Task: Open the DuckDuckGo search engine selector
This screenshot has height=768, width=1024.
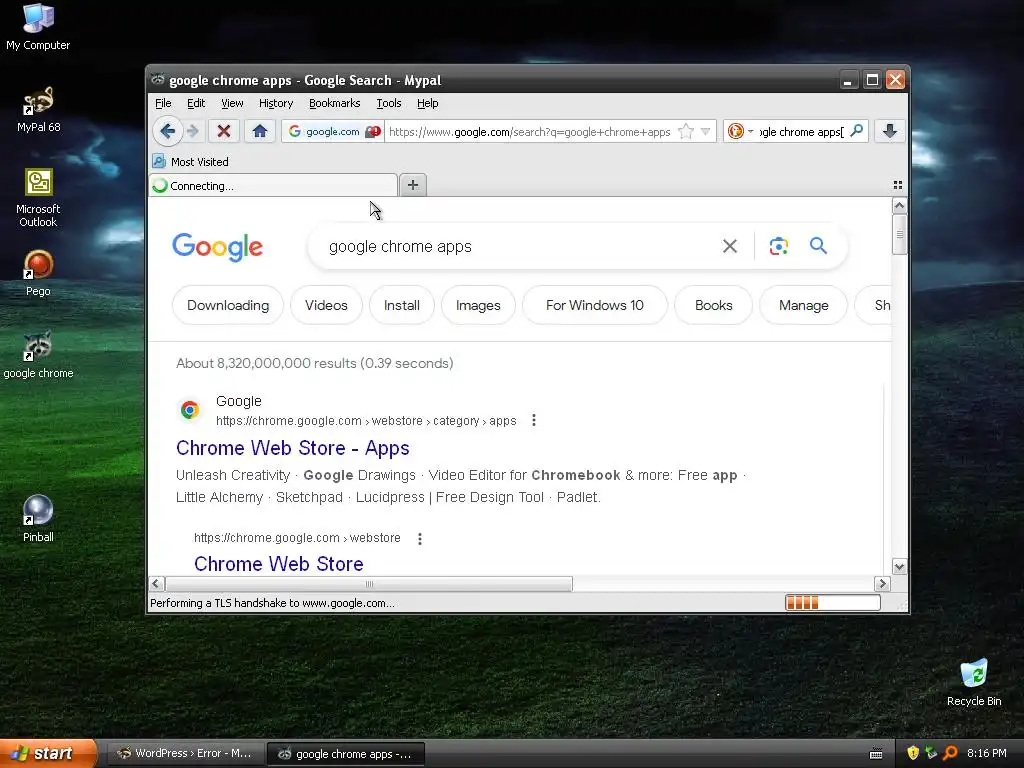Action: (741, 131)
